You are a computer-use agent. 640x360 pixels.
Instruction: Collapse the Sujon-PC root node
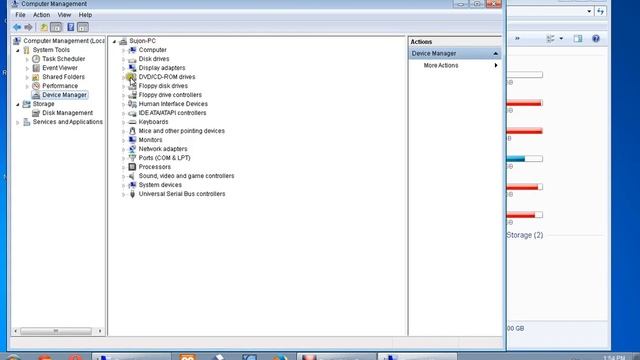pos(114,41)
